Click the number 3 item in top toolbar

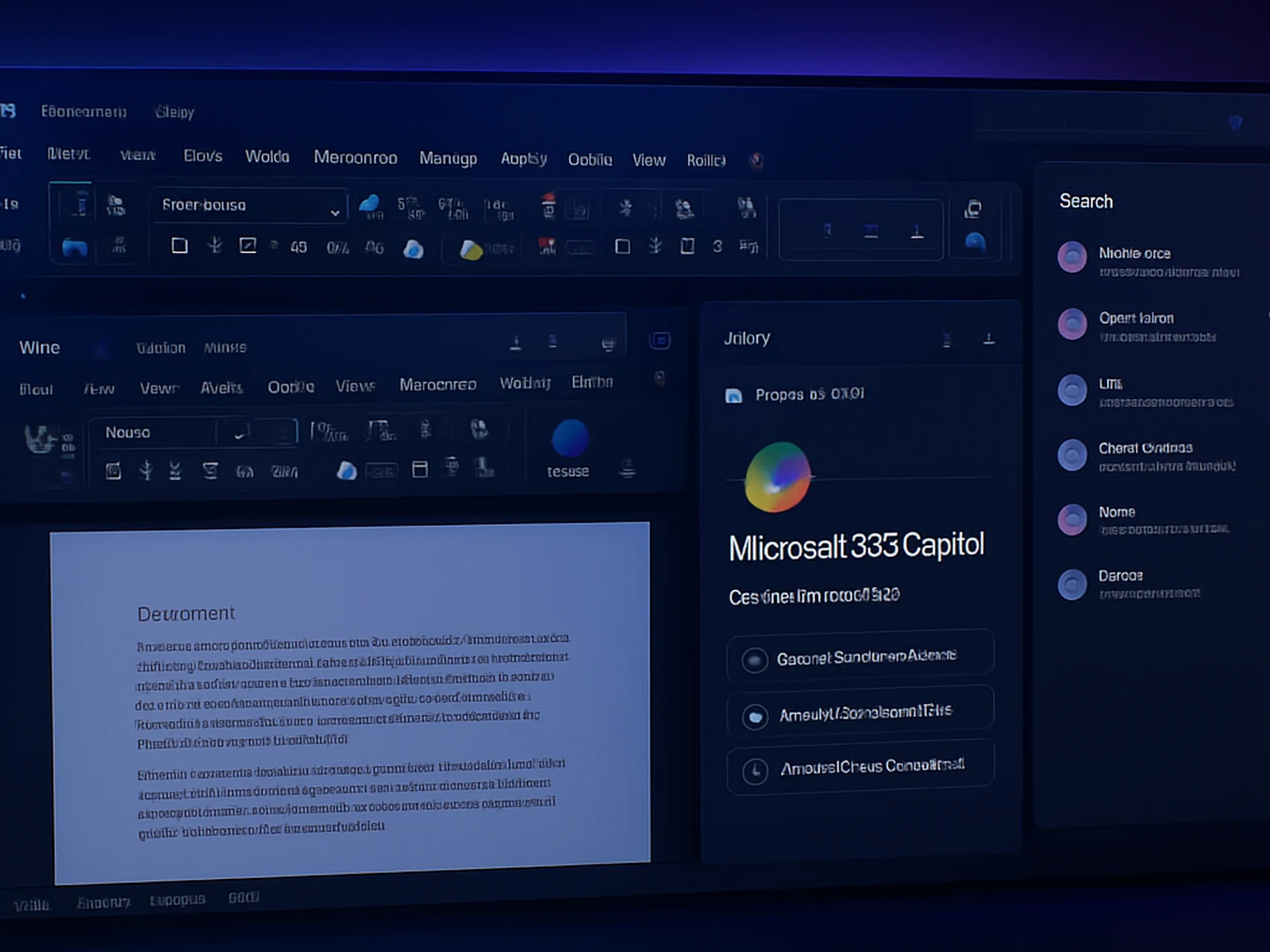coord(718,246)
